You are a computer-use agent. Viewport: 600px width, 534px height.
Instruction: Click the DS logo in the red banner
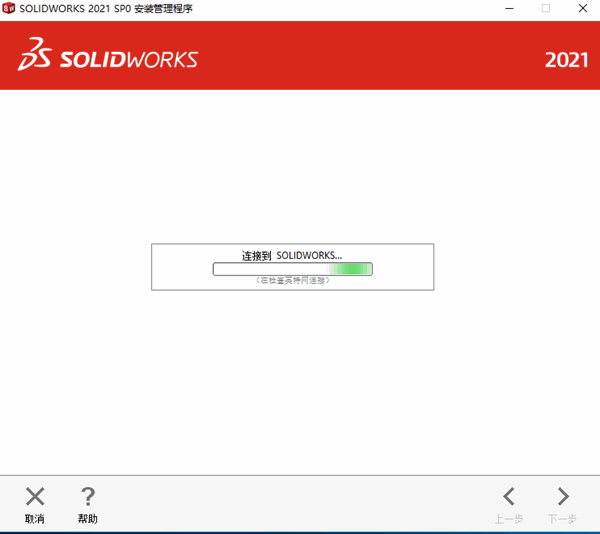[x=35, y=56]
